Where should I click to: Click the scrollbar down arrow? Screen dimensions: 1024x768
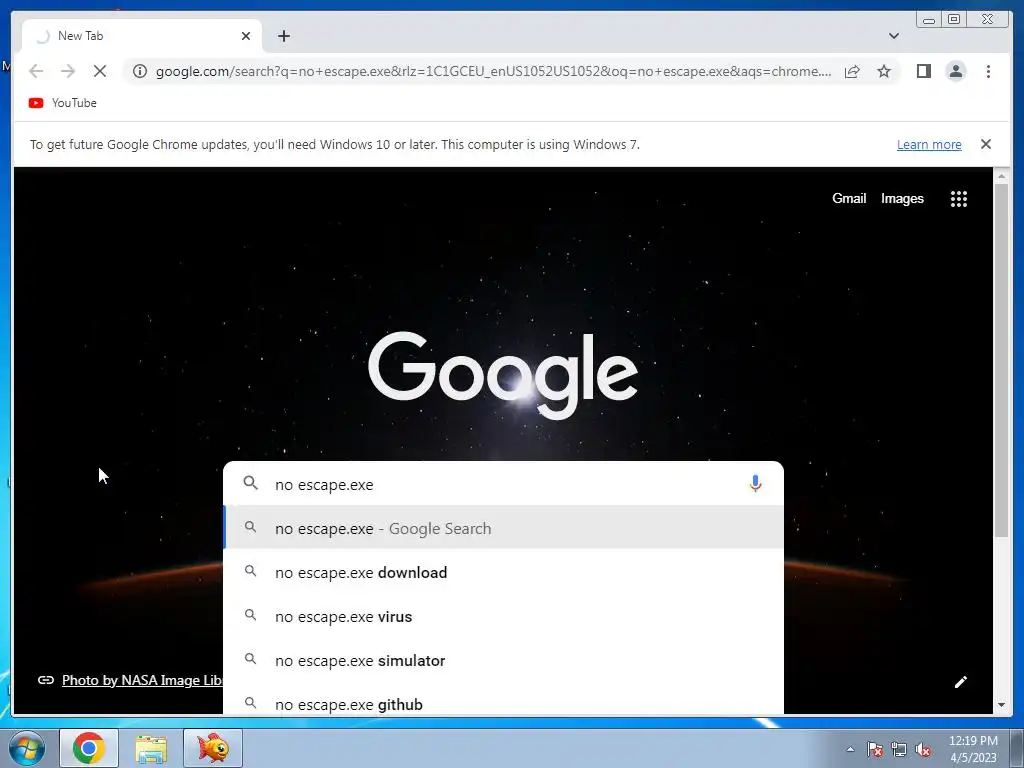click(1001, 705)
